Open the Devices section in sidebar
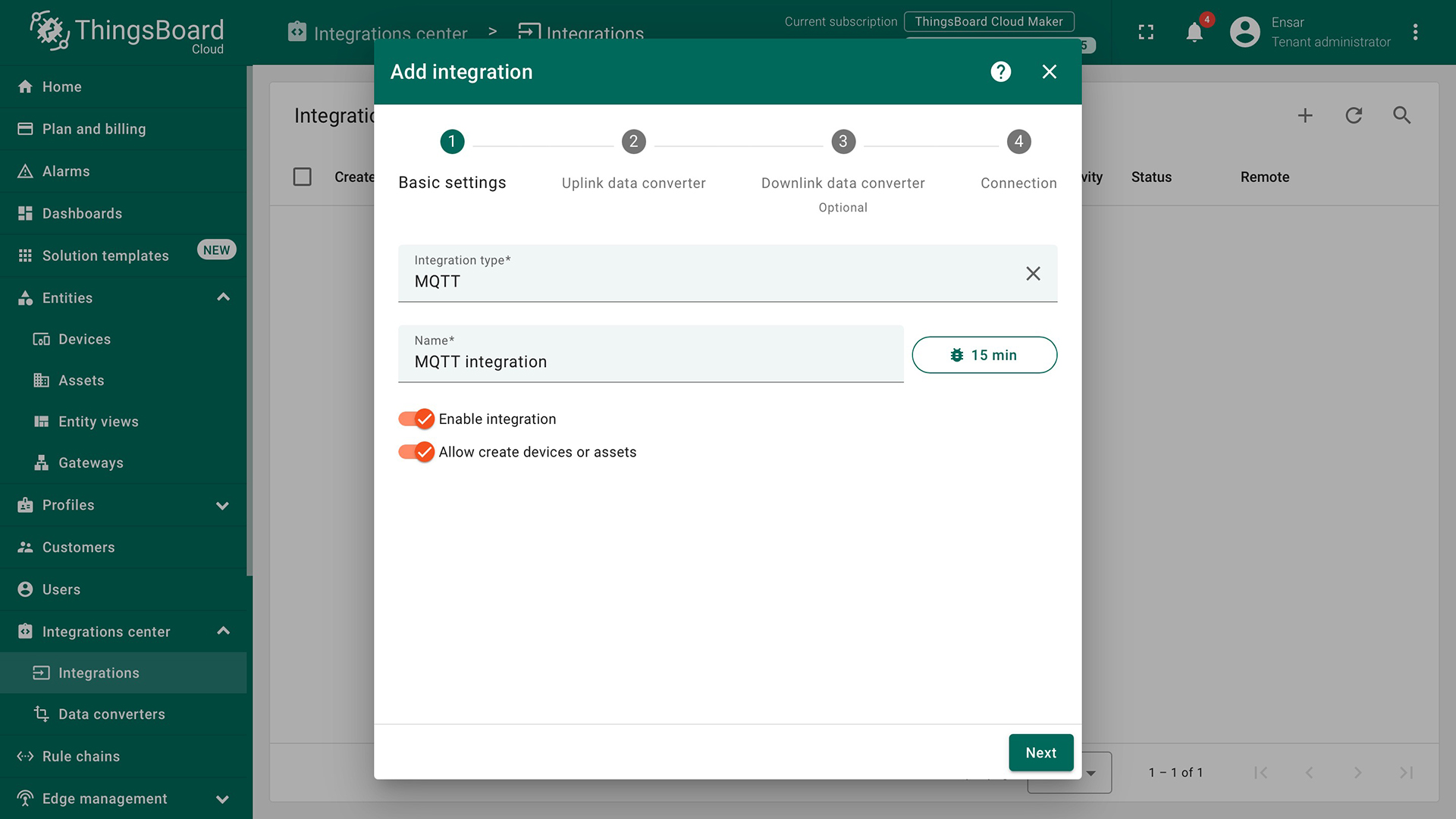 [x=83, y=339]
